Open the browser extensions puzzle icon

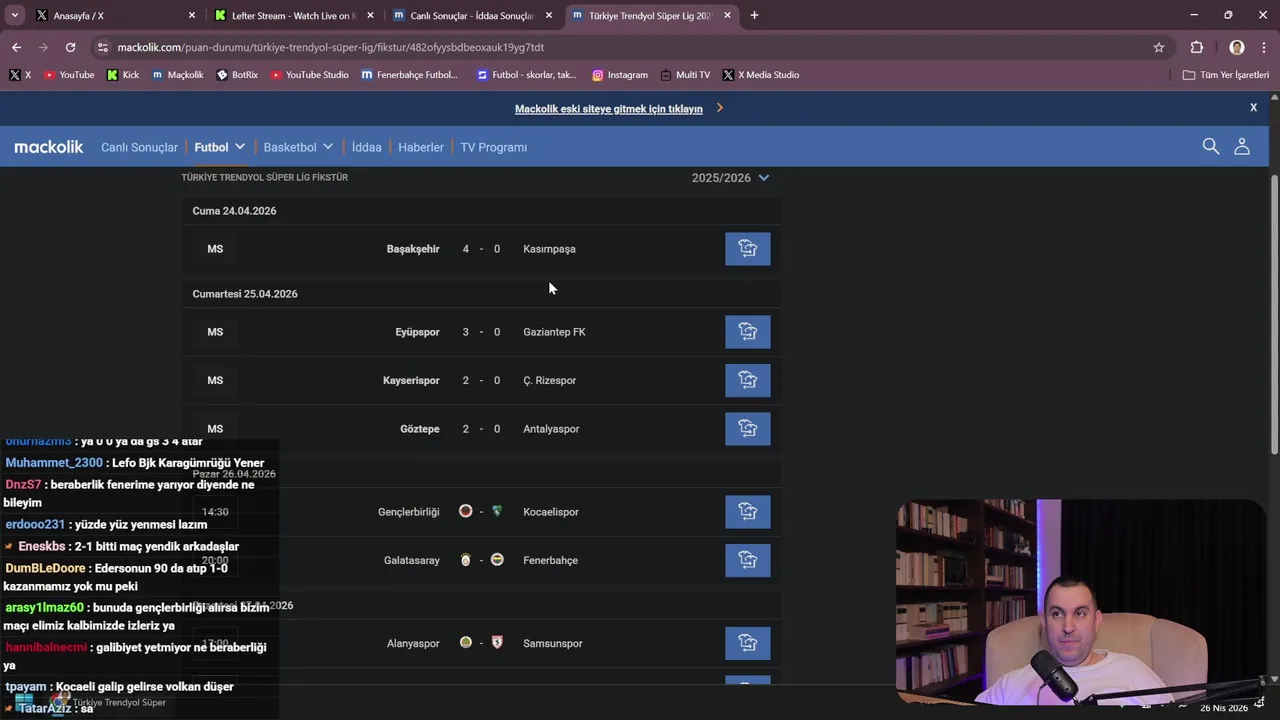point(1197,47)
